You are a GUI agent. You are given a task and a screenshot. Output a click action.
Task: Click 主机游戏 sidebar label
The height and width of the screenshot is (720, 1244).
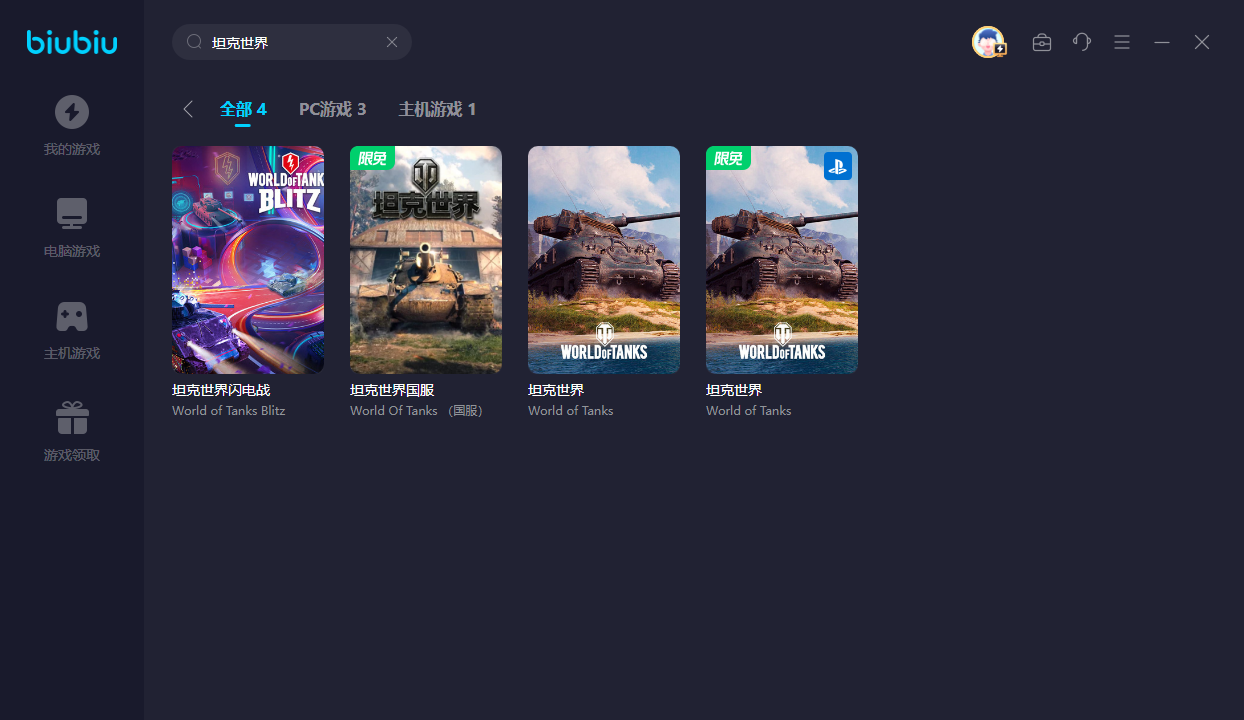tap(72, 353)
